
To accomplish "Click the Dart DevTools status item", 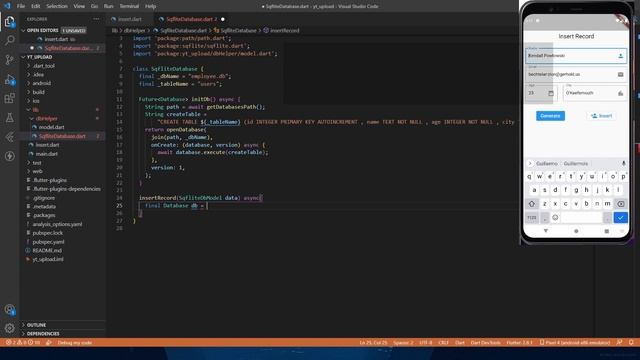I will click(485, 342).
